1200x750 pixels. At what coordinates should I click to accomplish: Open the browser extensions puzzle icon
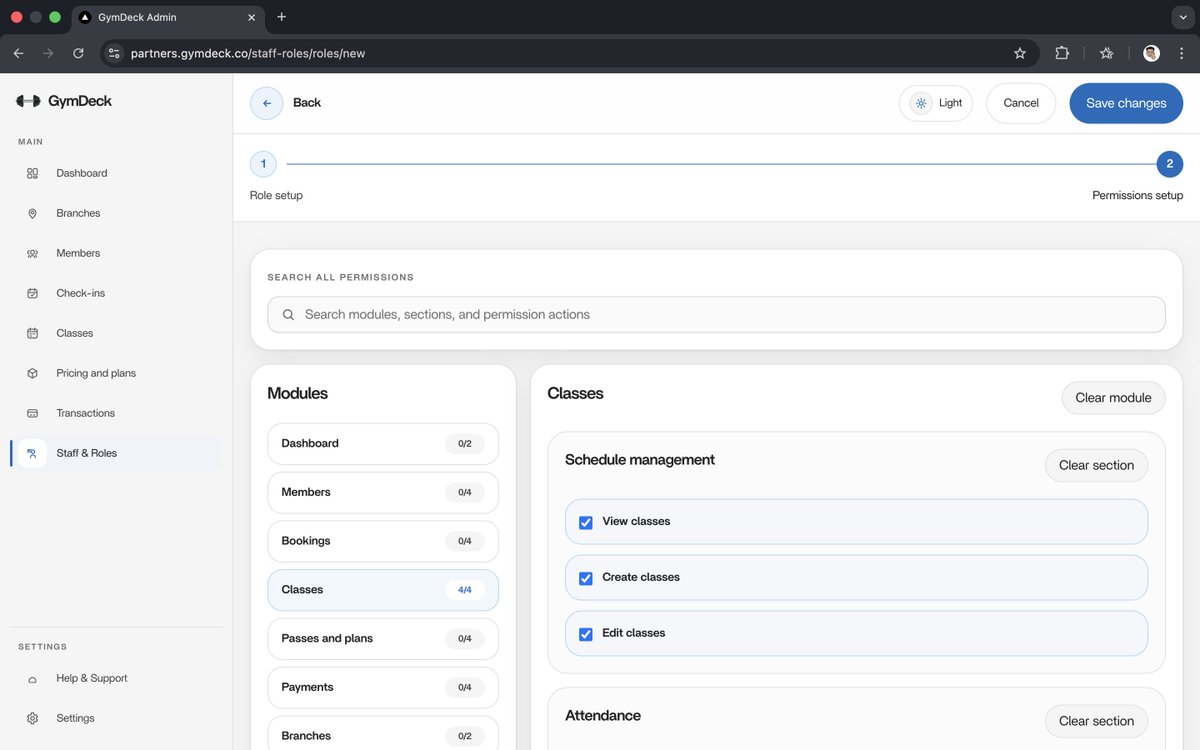pyautogui.click(x=1062, y=53)
